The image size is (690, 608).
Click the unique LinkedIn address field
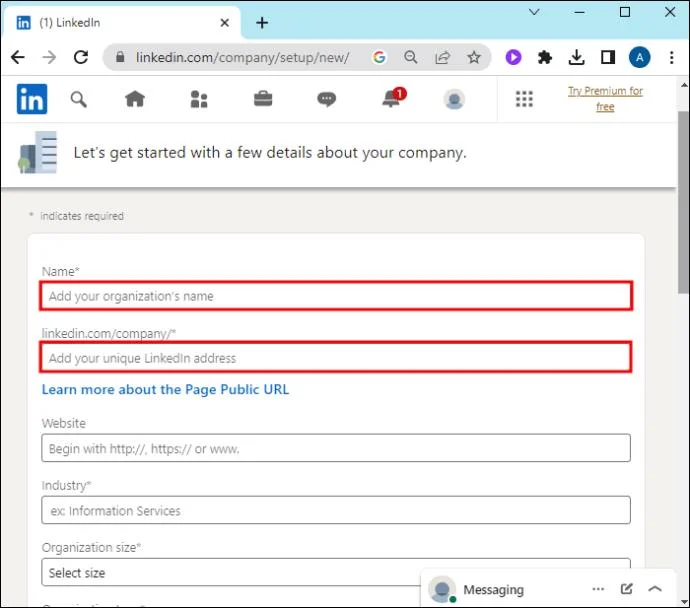(x=336, y=358)
